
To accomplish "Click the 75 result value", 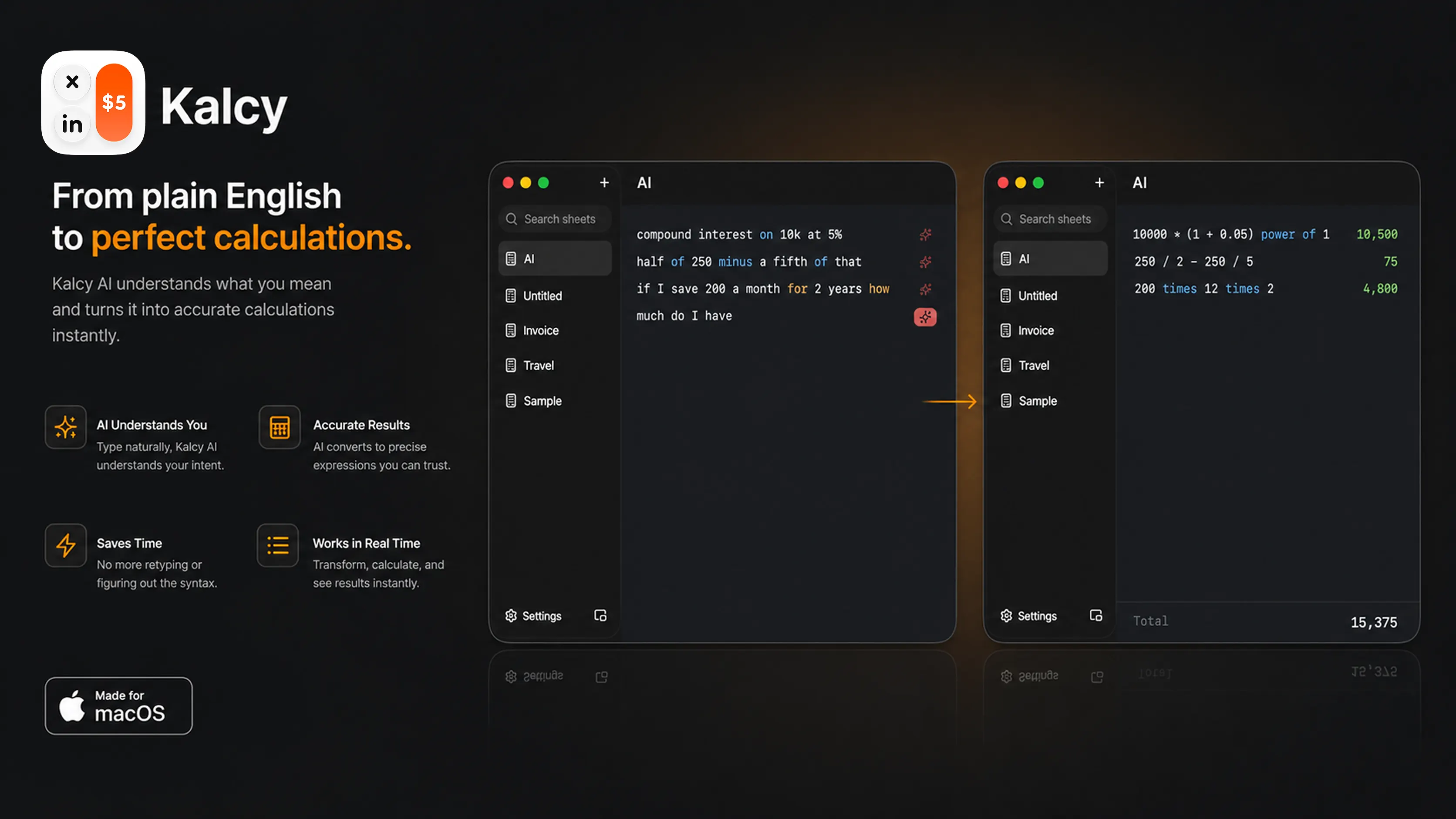I will (1390, 262).
